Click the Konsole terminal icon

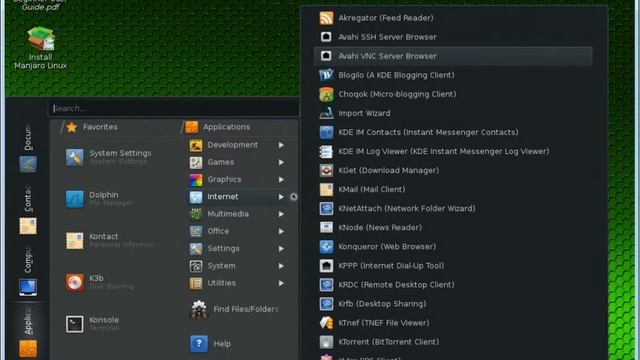click(x=75, y=324)
